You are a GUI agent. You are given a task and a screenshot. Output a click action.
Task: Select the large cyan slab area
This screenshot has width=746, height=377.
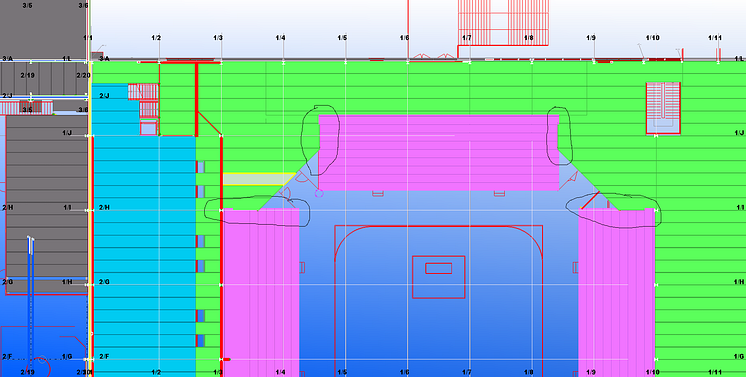pos(144,256)
